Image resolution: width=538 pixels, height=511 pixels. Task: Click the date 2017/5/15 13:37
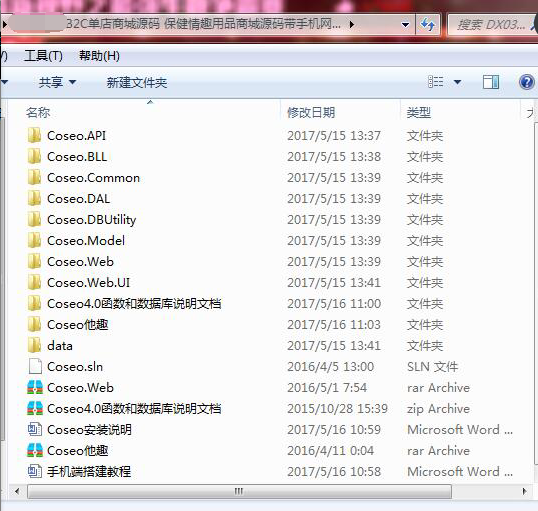[x=334, y=136]
